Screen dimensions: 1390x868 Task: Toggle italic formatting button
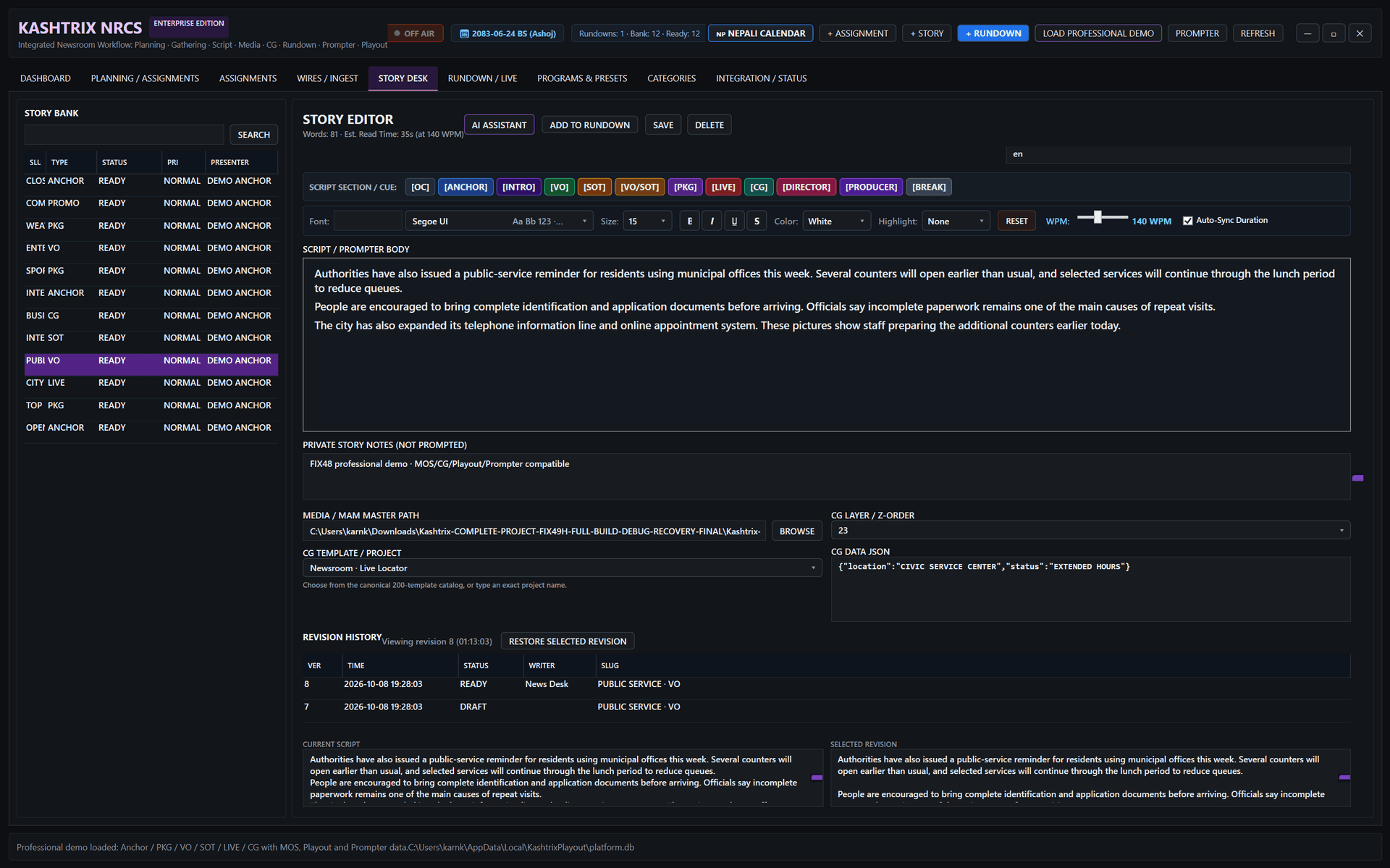pyautogui.click(x=712, y=222)
